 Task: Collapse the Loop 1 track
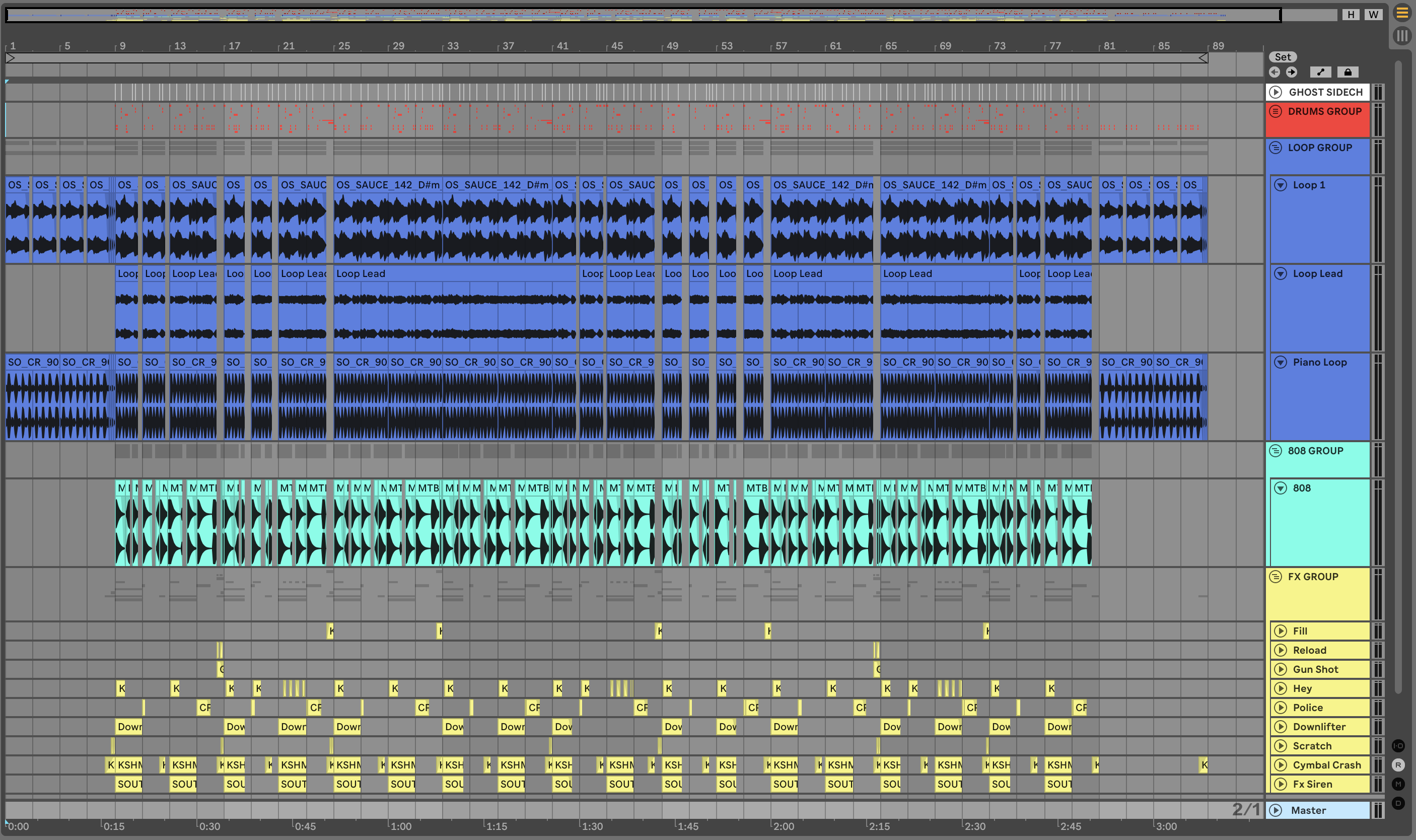(1280, 185)
